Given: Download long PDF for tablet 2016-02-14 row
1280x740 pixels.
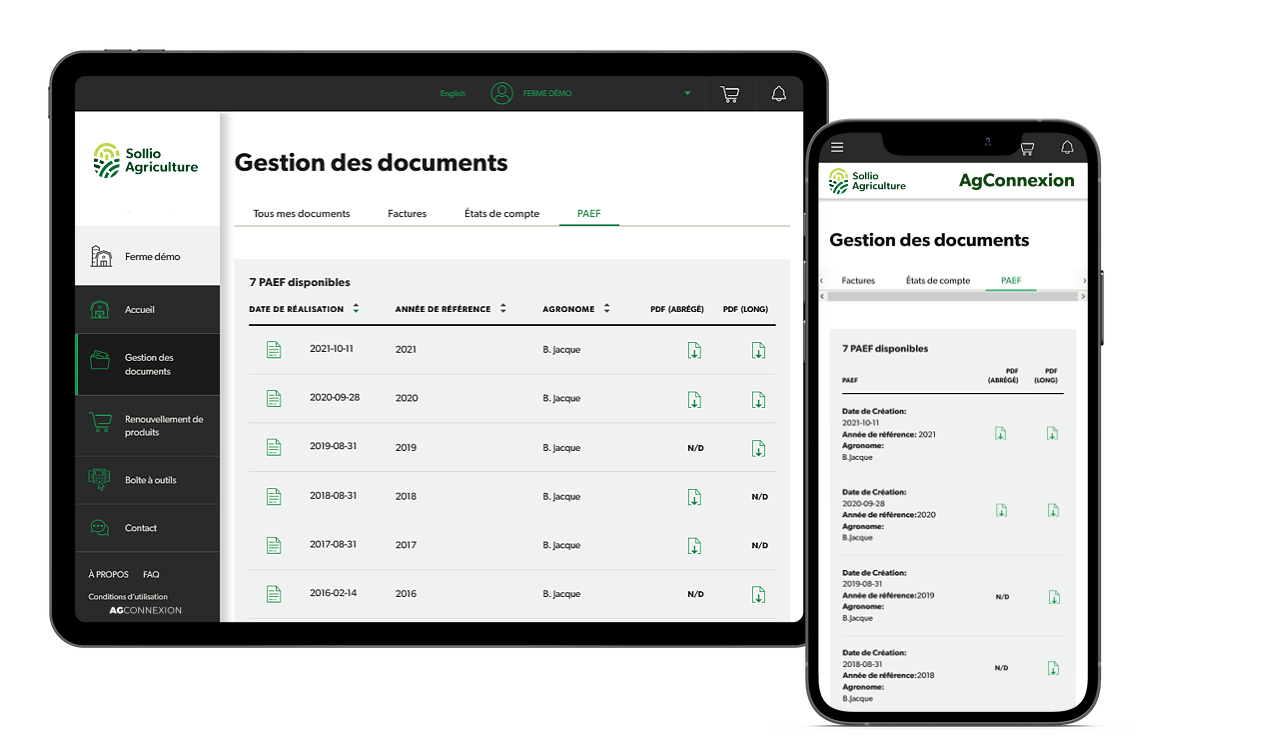Looking at the screenshot, I should pos(759,594).
